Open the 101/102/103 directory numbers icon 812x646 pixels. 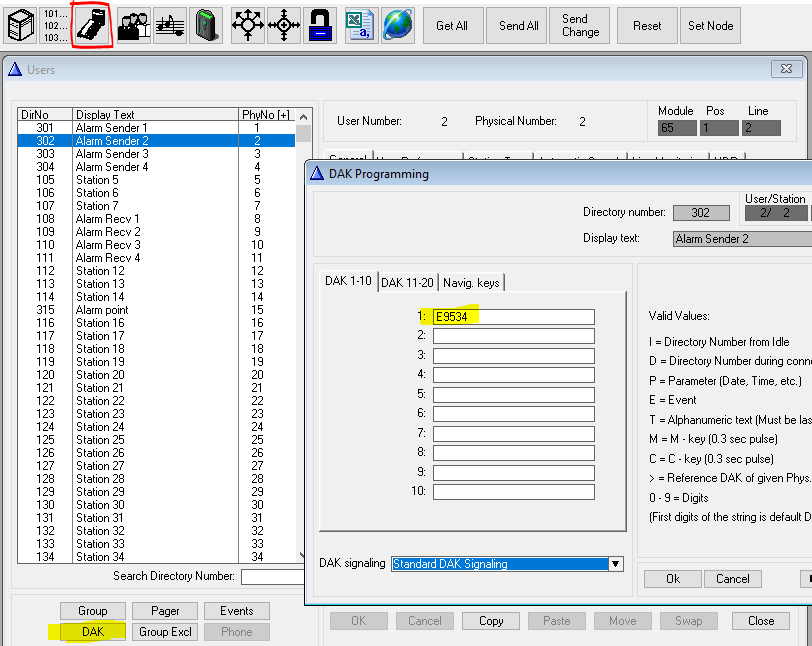(x=56, y=25)
